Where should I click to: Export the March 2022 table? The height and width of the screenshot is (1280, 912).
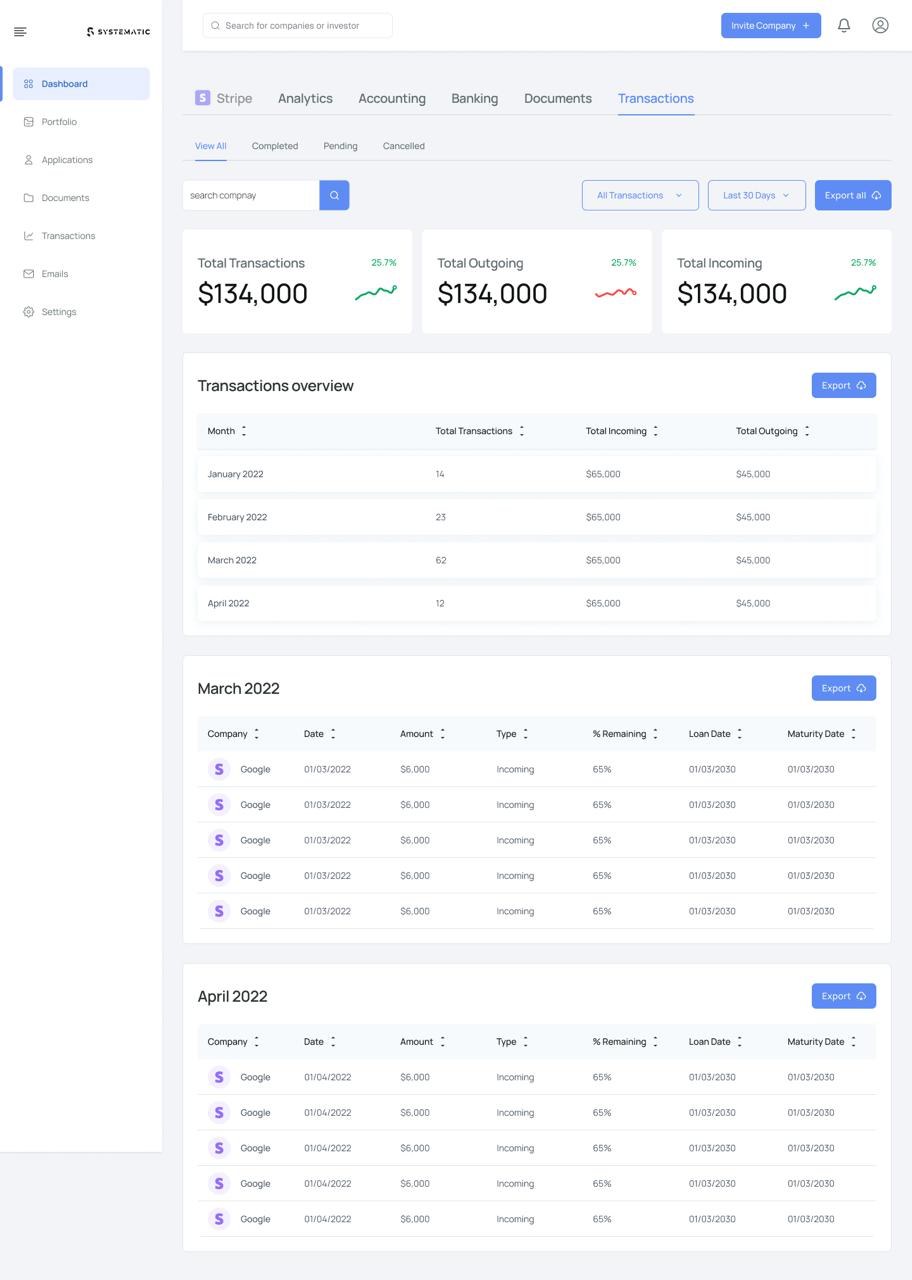(844, 688)
